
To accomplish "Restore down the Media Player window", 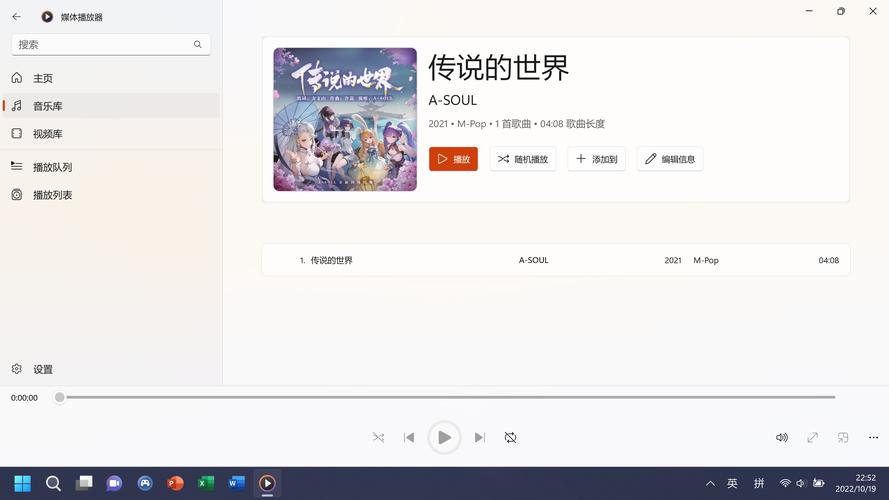I will (x=841, y=11).
